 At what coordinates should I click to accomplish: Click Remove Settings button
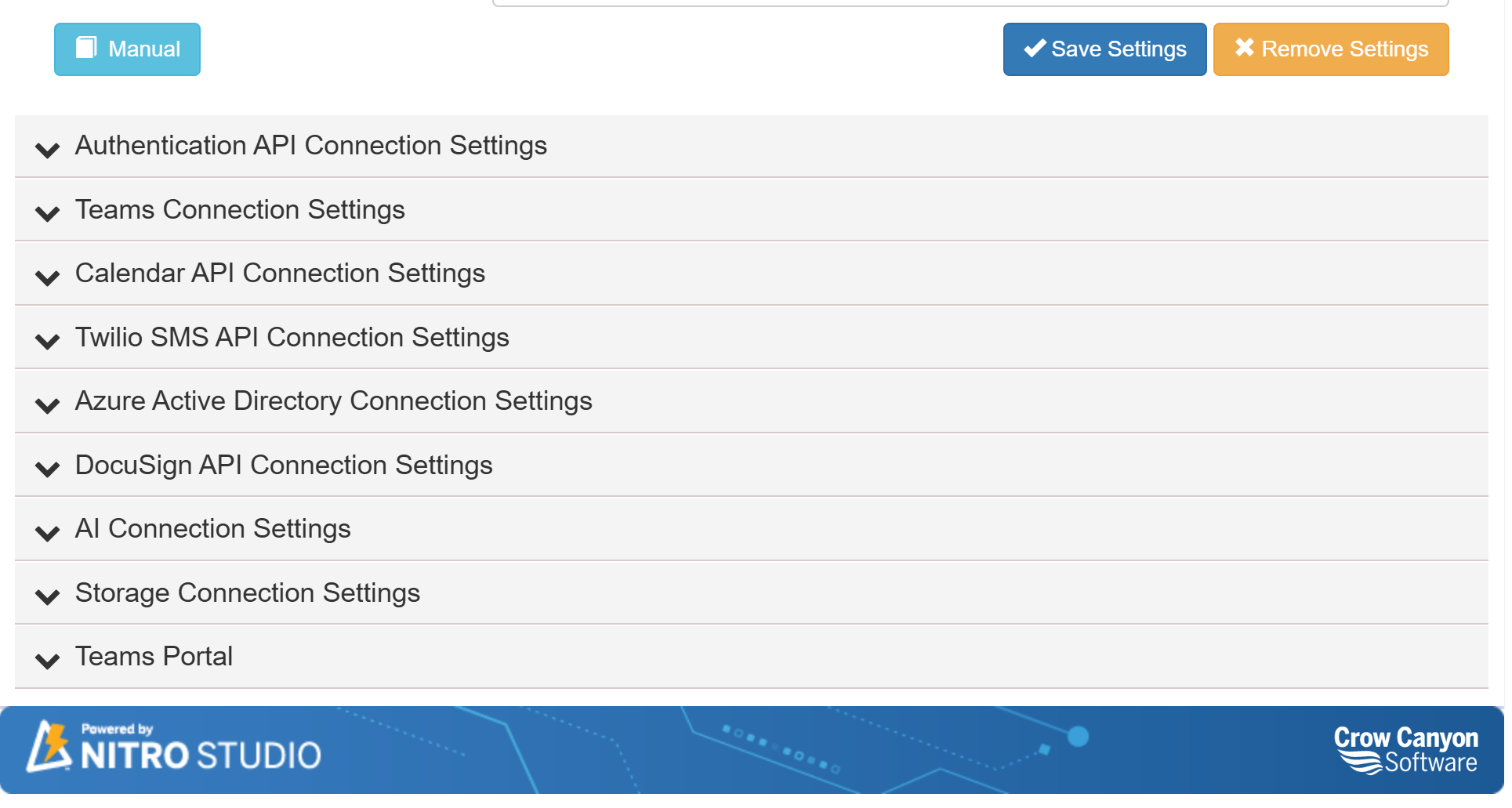1330,49
